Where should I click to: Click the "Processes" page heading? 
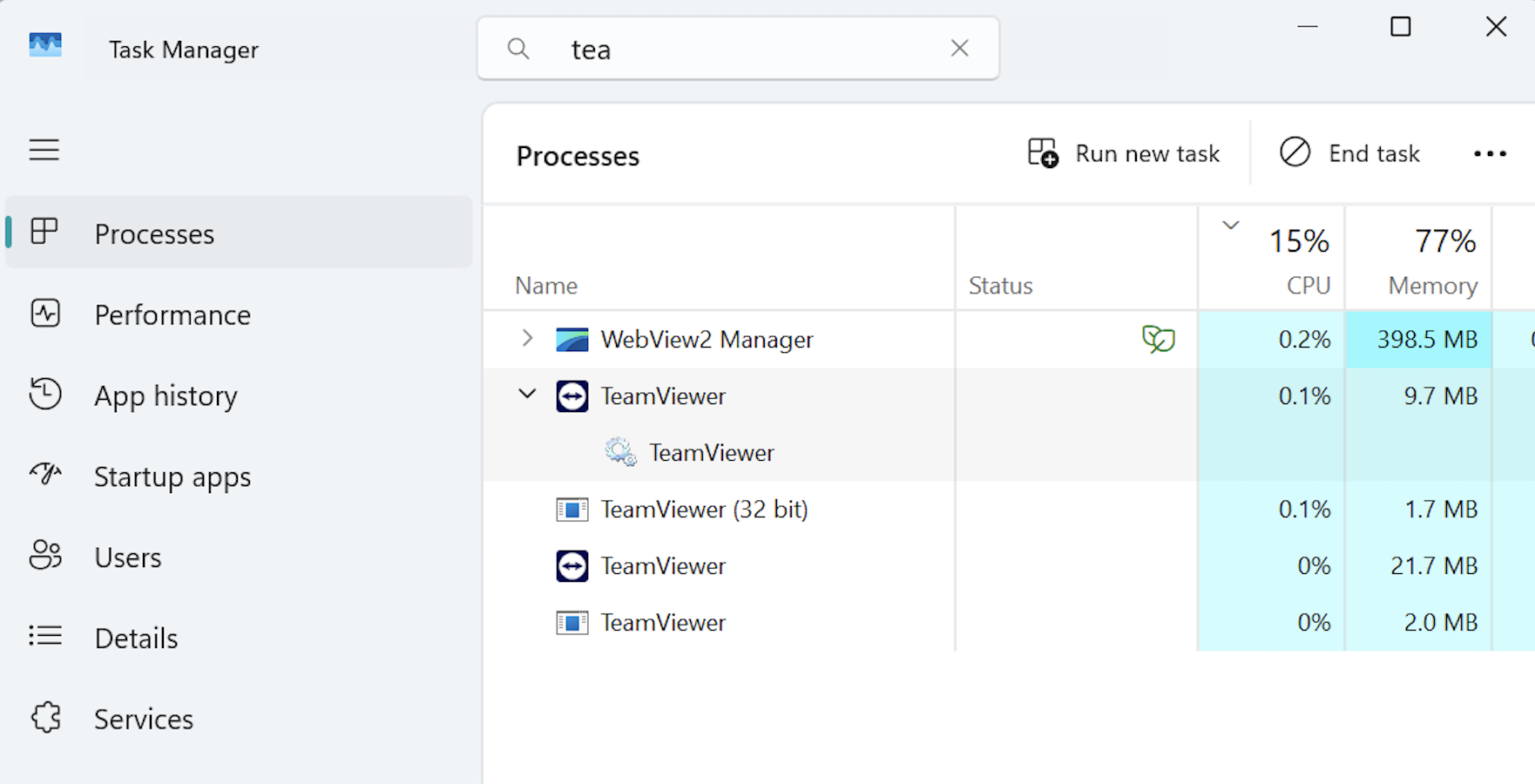pos(578,156)
